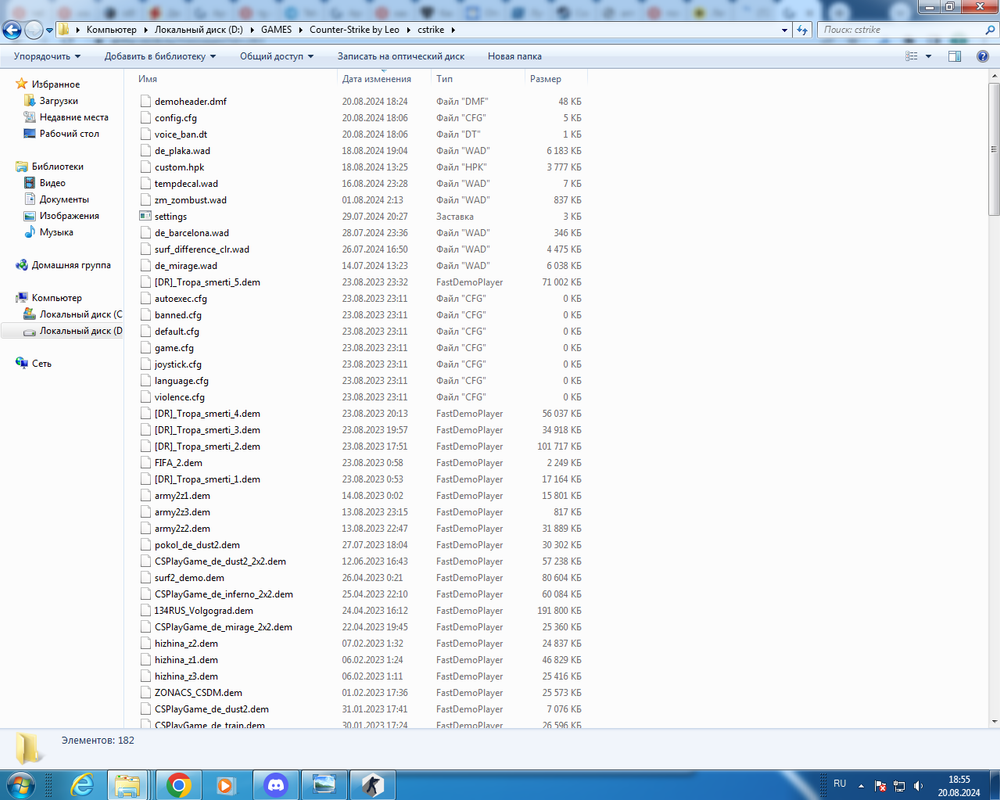
Task: Open Start menu orb
Action: point(19,784)
